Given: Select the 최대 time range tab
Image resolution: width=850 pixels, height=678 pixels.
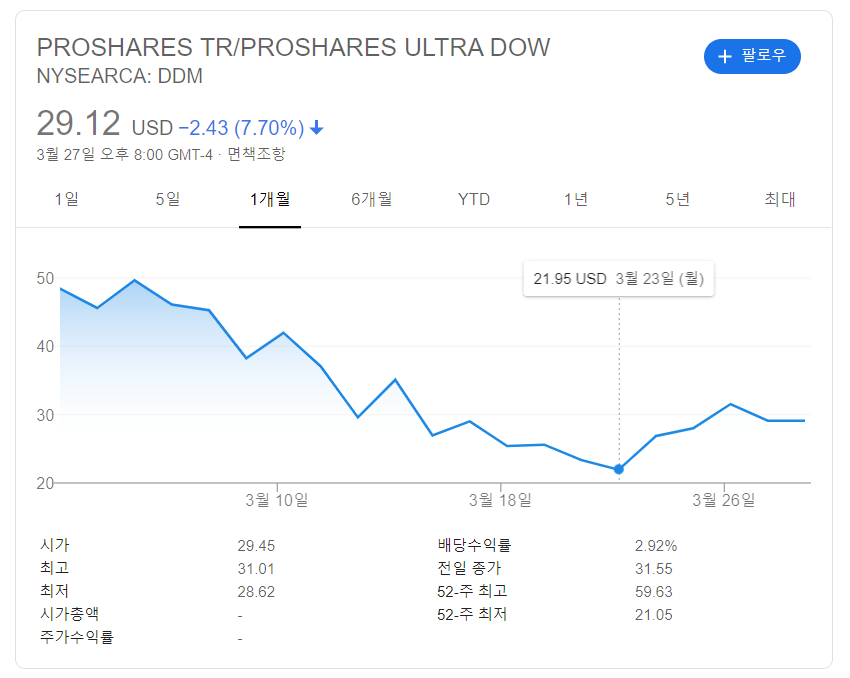Looking at the screenshot, I should tap(781, 199).
